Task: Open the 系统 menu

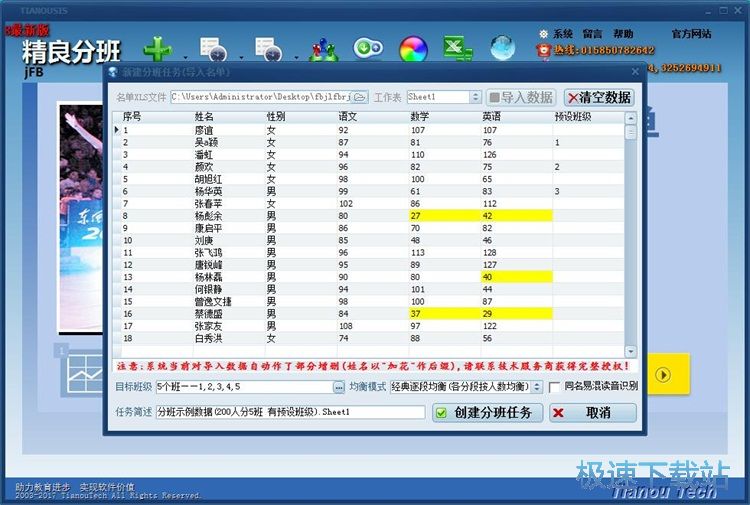Action: click(563, 33)
